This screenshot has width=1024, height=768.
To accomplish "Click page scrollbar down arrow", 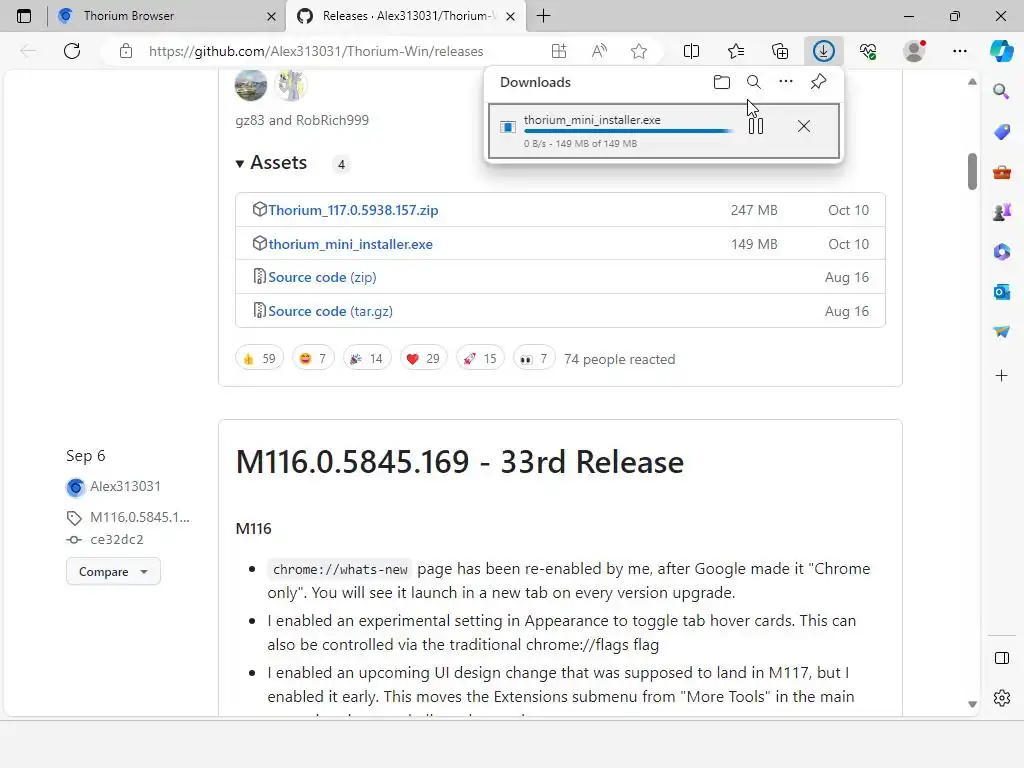I will pos(972,705).
